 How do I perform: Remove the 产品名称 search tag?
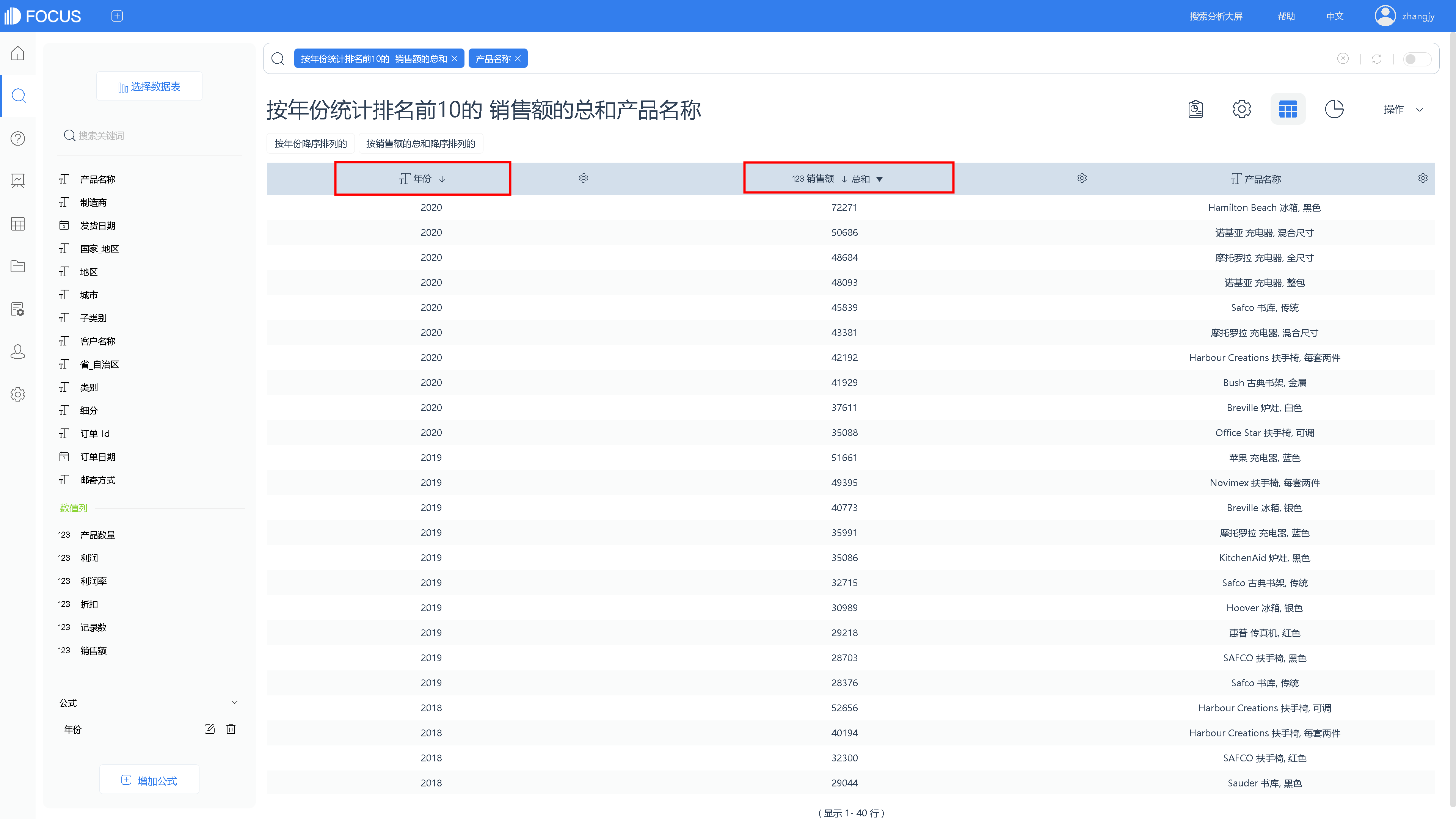tap(518, 59)
